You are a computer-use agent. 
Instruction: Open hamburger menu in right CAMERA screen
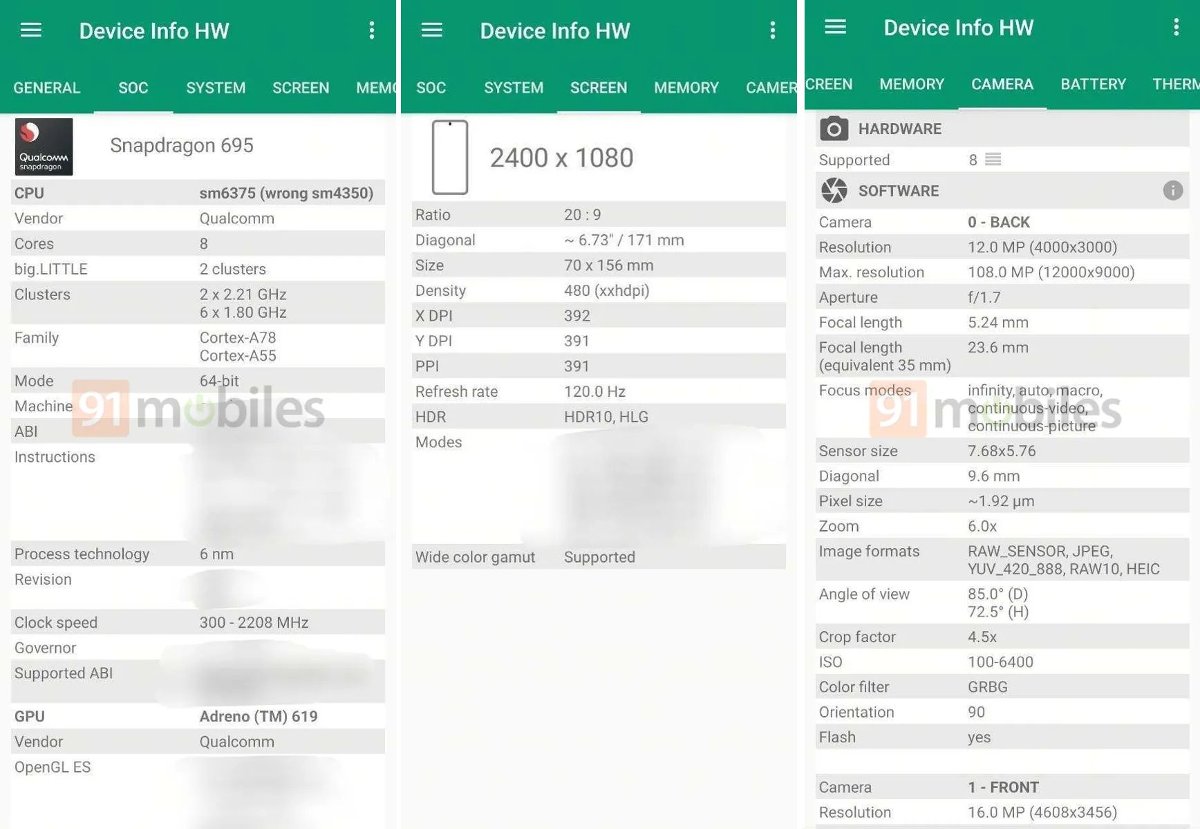click(x=835, y=27)
